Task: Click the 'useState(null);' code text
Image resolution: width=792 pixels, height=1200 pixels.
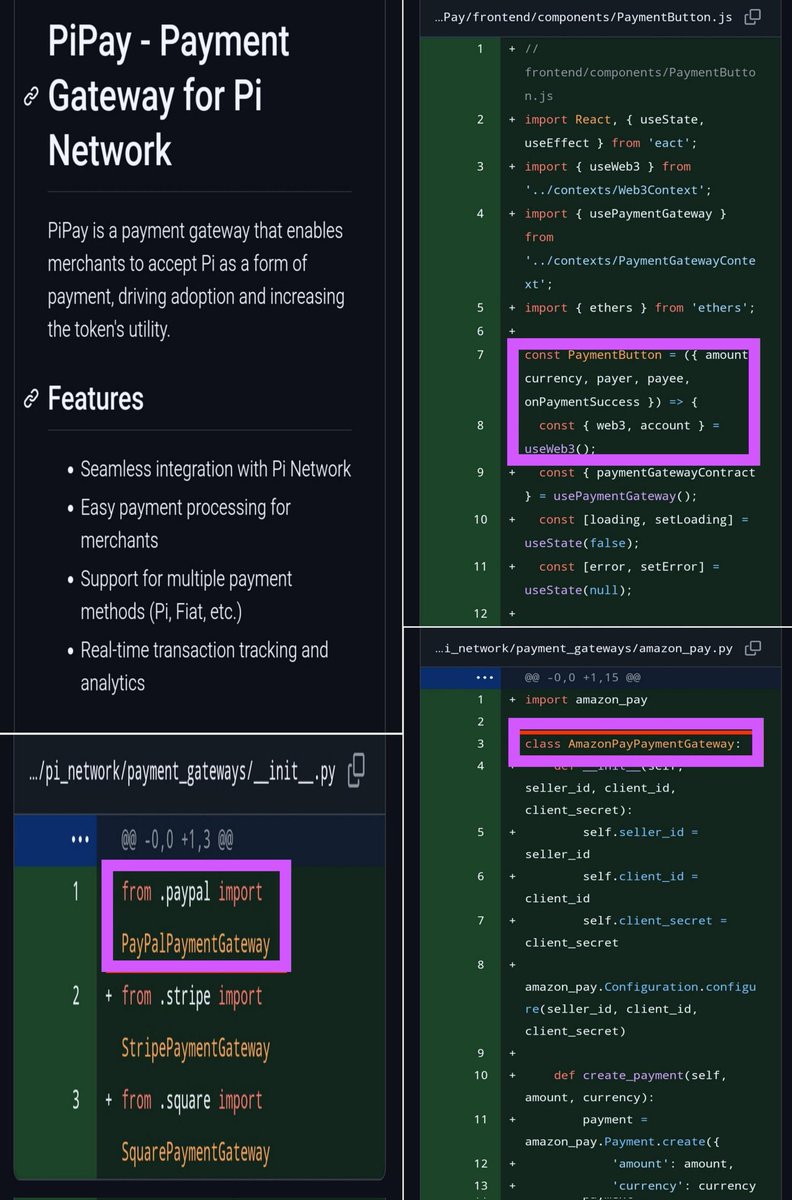Action: coord(578,590)
